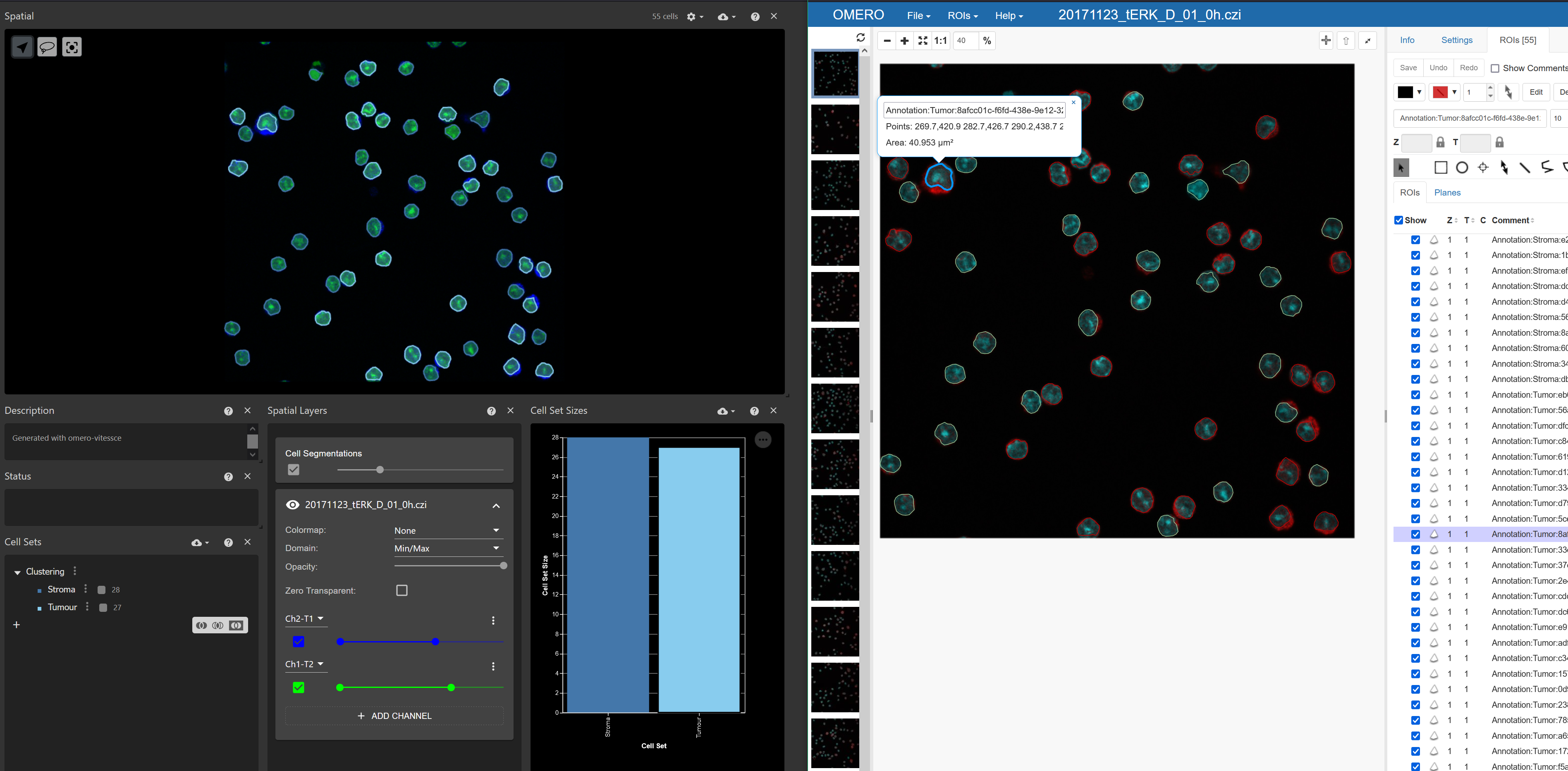The width and height of the screenshot is (1568, 771).
Task: Select the ellipse ROI drawing tool
Action: coord(1461,168)
